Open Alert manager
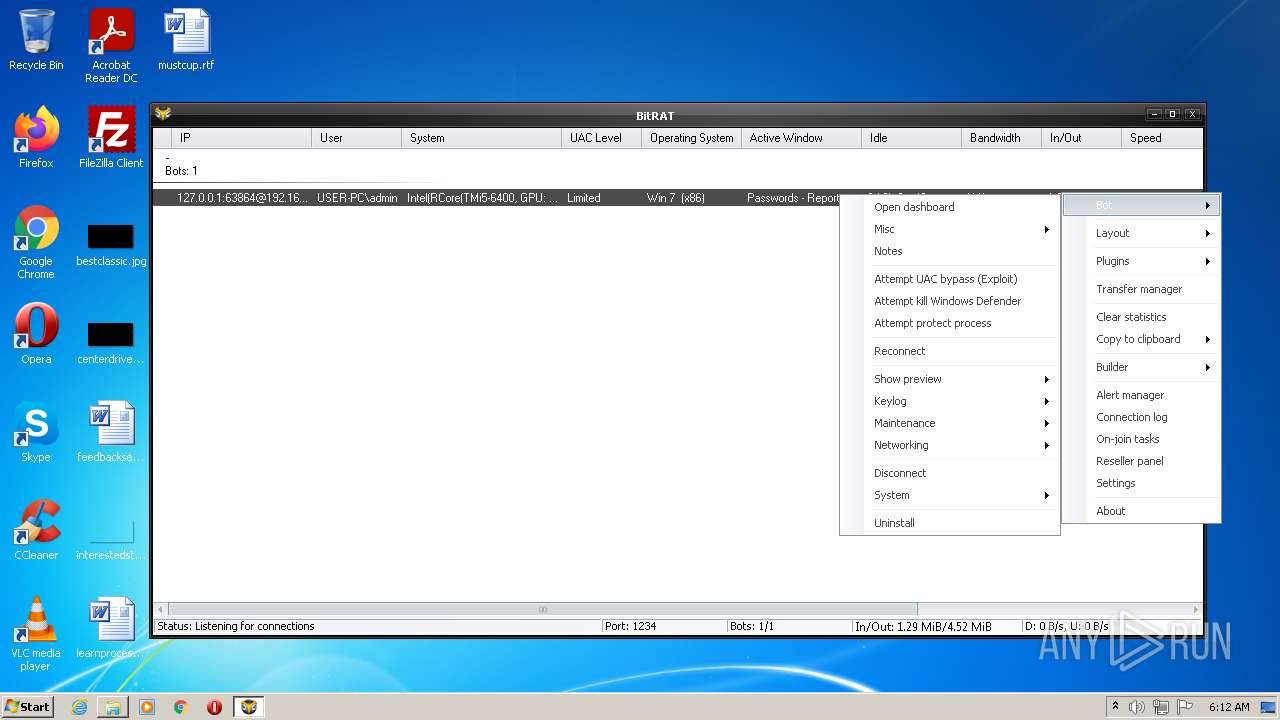This screenshot has width=1280, height=720. click(1141, 395)
